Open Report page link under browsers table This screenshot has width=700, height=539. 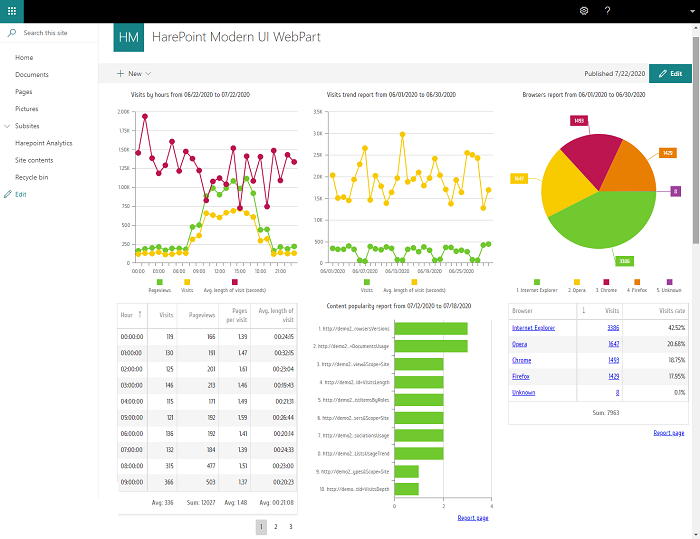pyautogui.click(x=668, y=433)
